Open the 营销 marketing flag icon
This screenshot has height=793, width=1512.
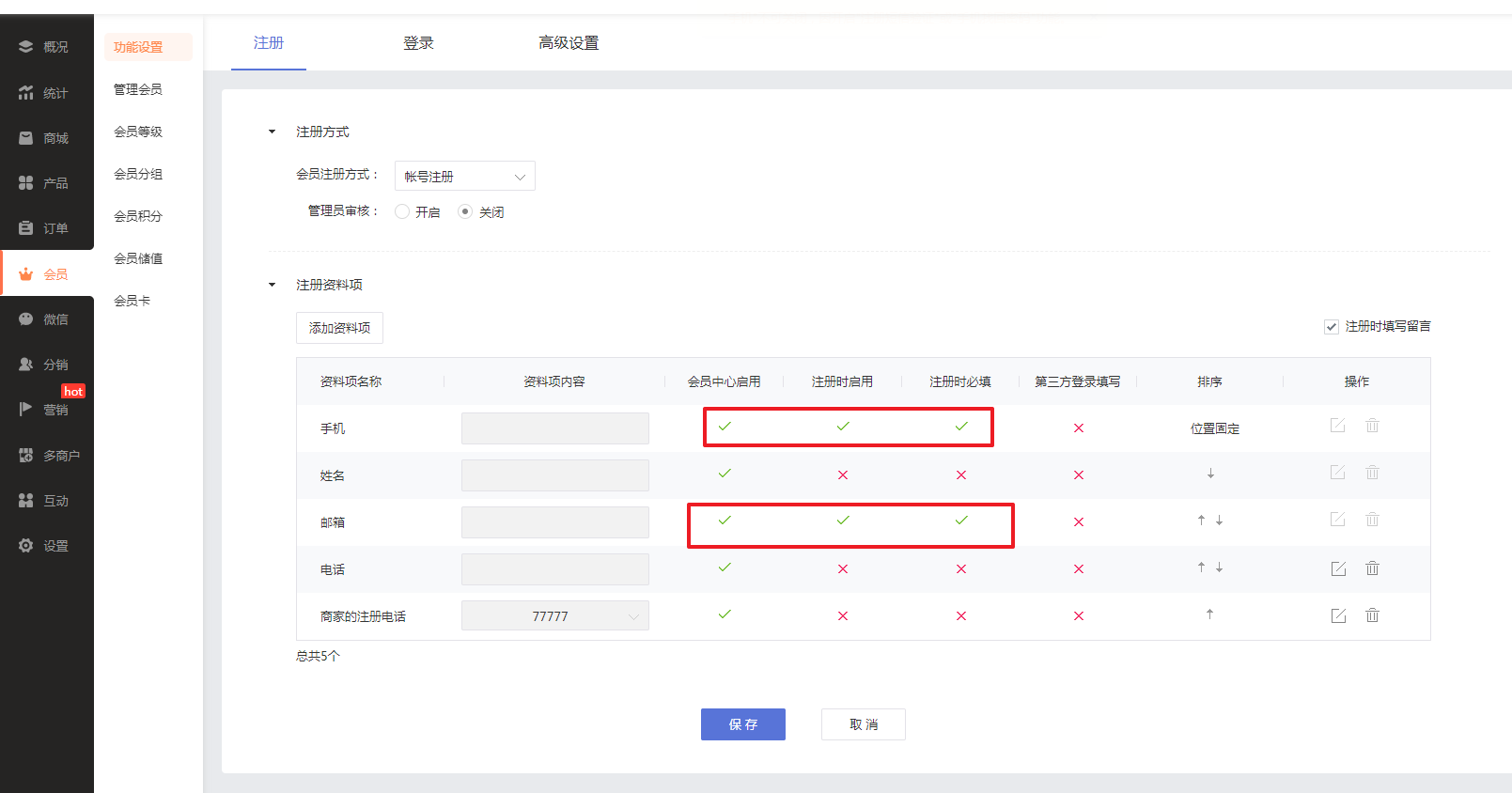(x=25, y=409)
